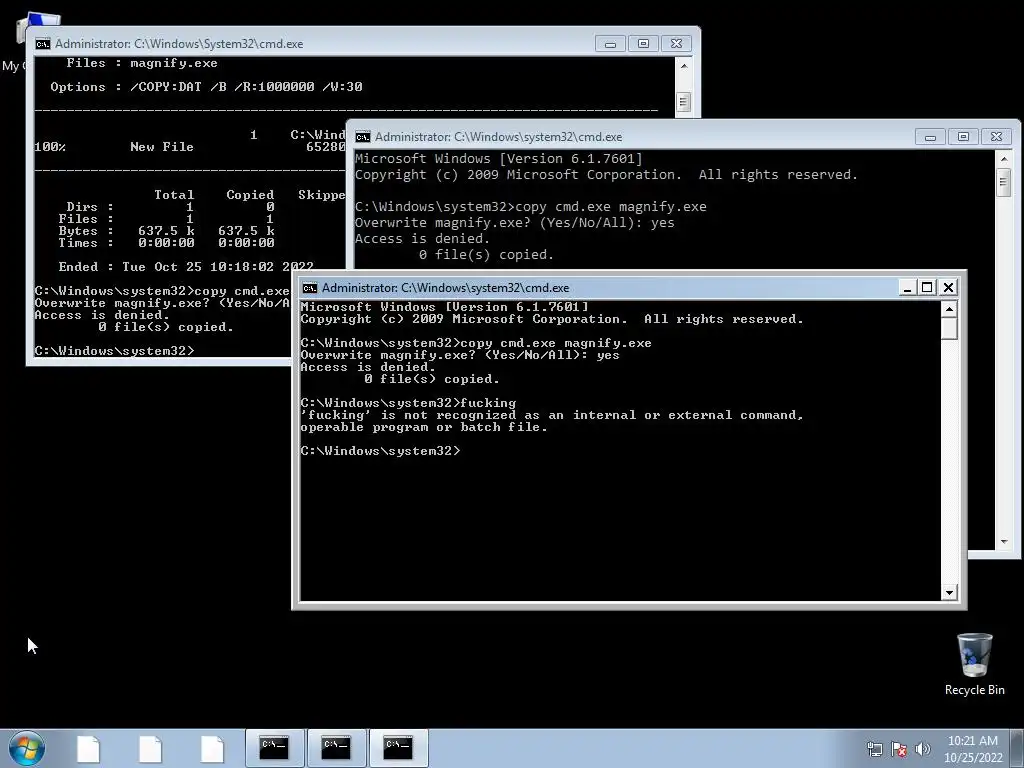Viewport: 1024px width, 768px height.
Task: Show the 10:21 AM clock calendar
Action: [x=973, y=749]
